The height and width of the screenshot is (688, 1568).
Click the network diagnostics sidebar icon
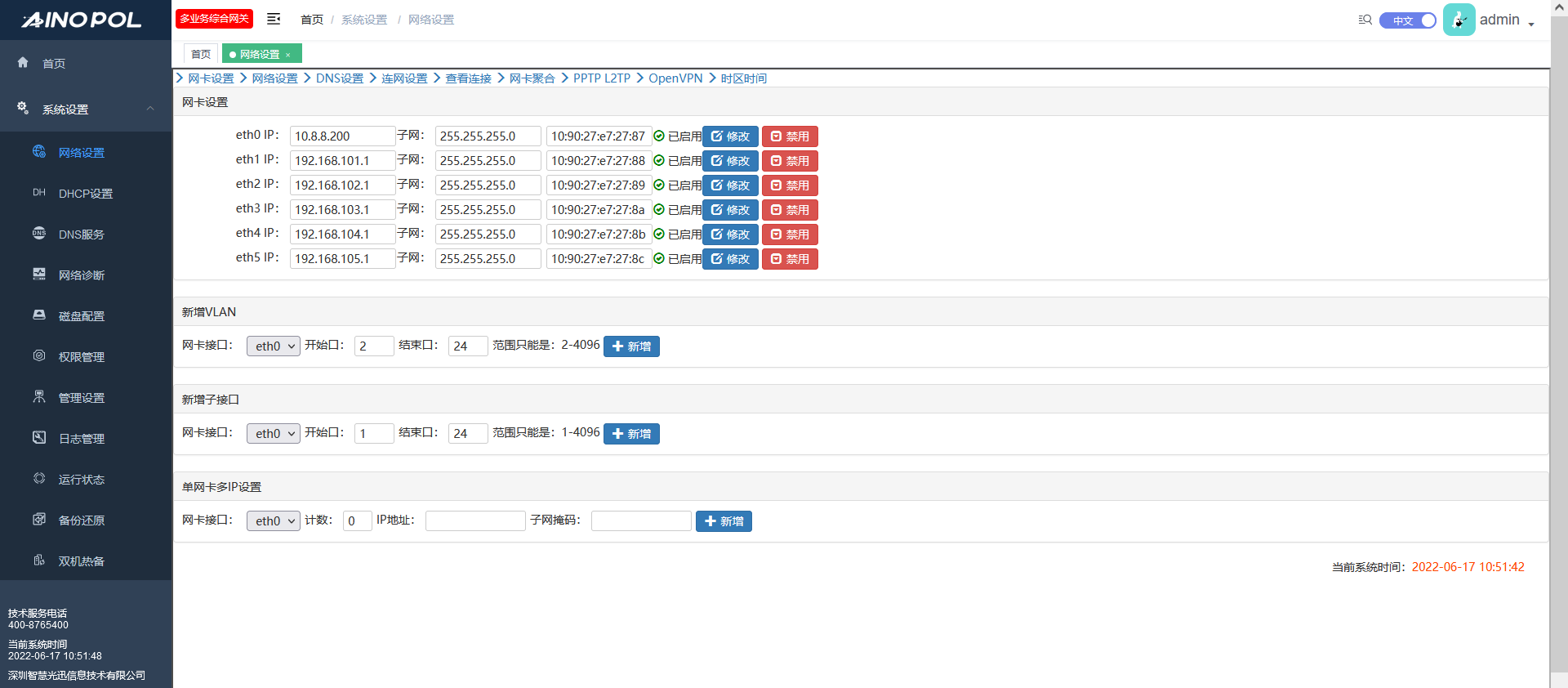pyautogui.click(x=39, y=274)
